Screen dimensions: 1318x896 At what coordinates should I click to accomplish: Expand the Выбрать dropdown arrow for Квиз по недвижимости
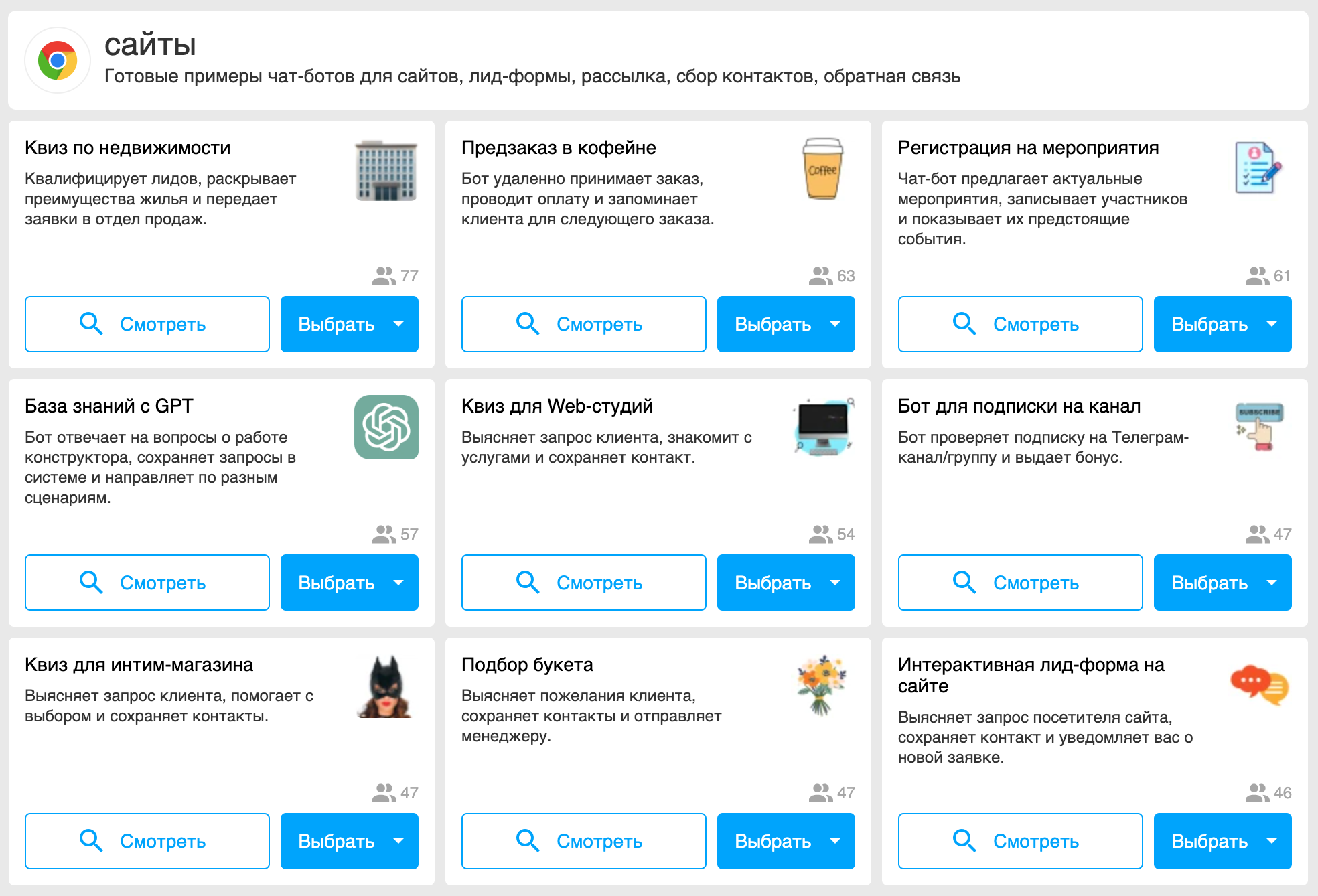[399, 324]
